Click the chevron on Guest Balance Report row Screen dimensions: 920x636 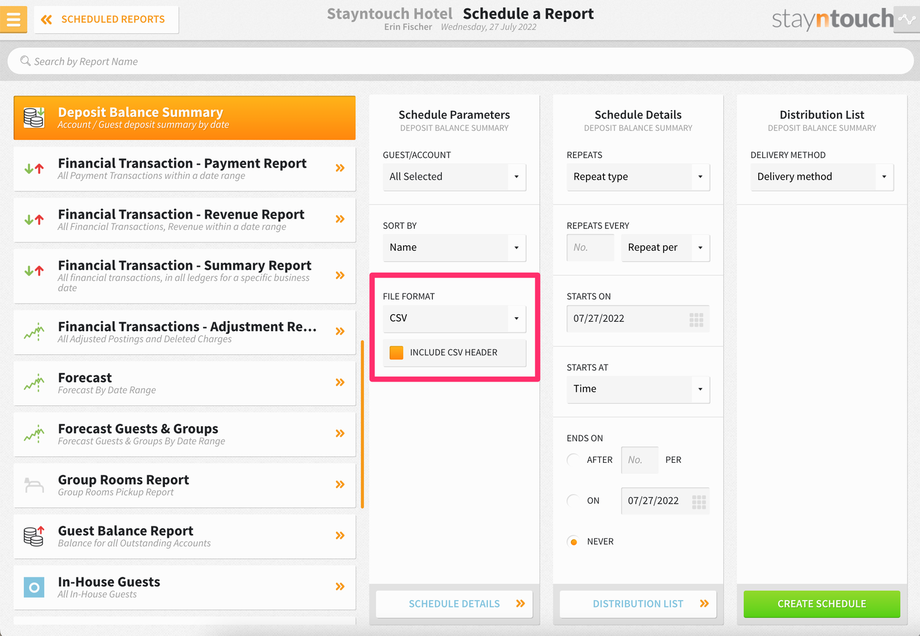[340, 535]
